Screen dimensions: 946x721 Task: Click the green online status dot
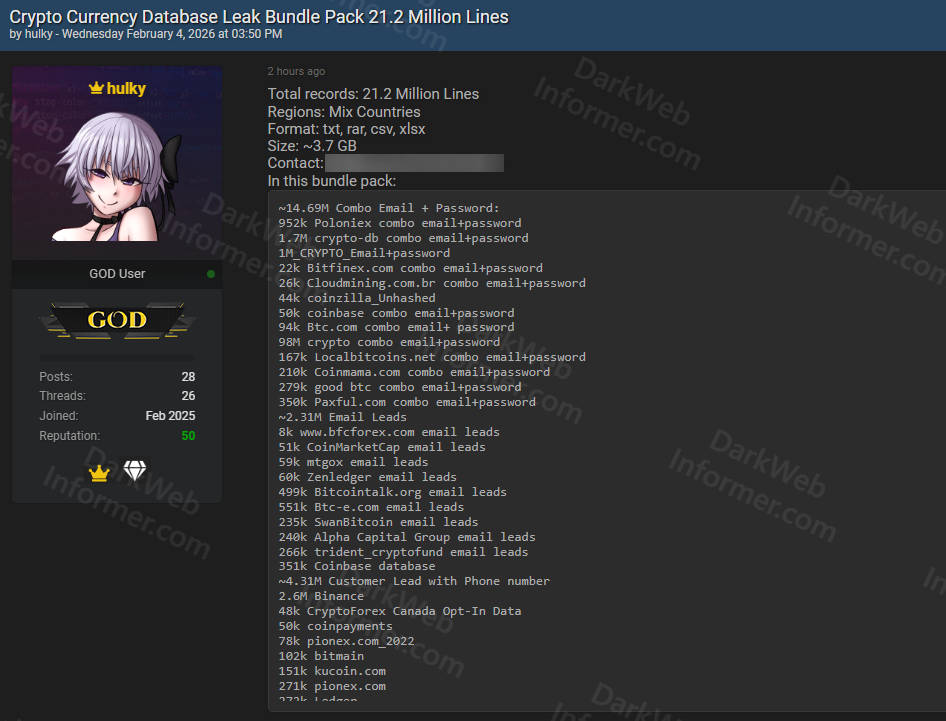[x=210, y=274]
